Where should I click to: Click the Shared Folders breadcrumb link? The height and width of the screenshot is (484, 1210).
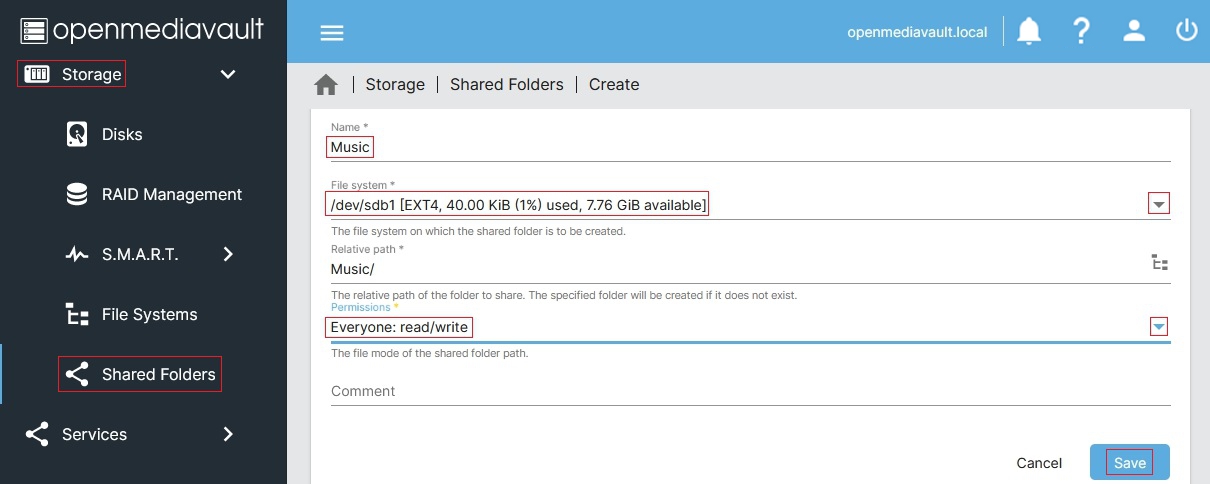tap(507, 85)
